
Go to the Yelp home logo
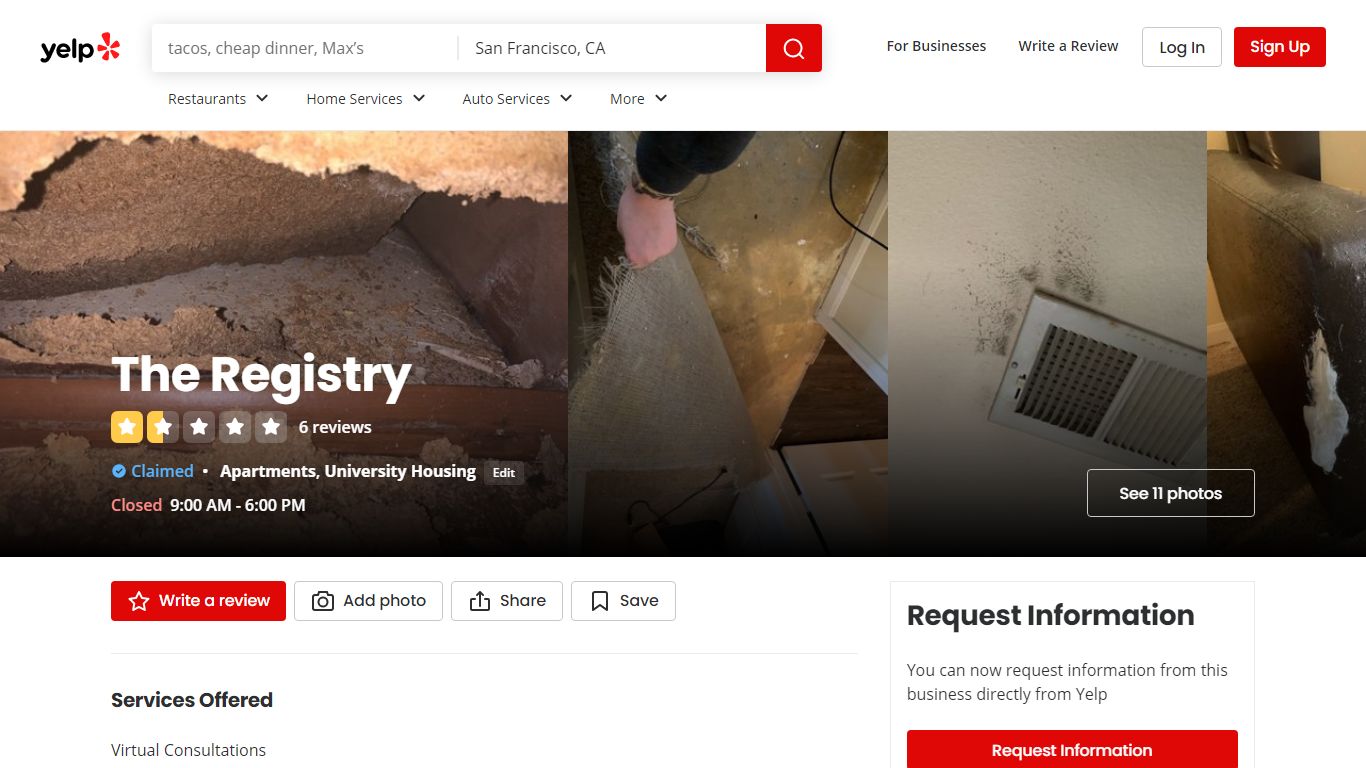click(80, 48)
